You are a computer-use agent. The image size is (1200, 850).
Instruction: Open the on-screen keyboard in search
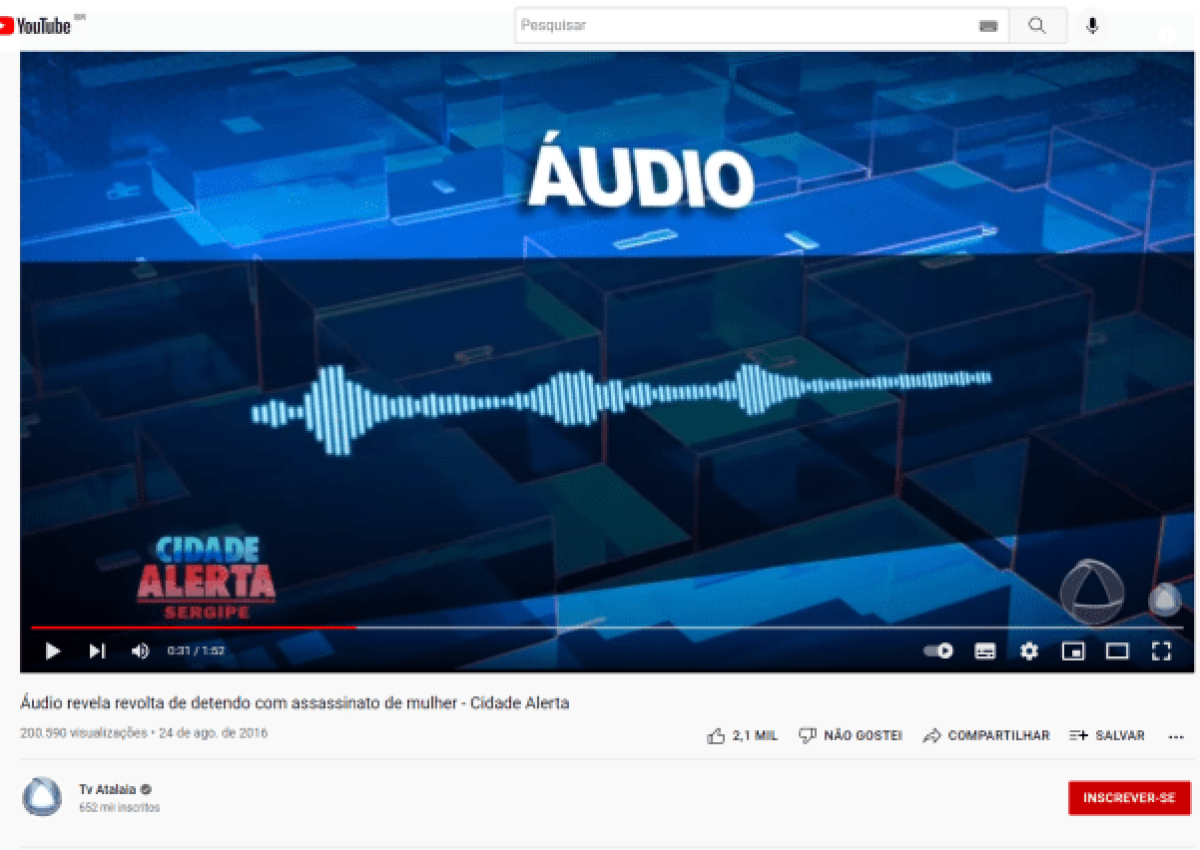pos(988,25)
